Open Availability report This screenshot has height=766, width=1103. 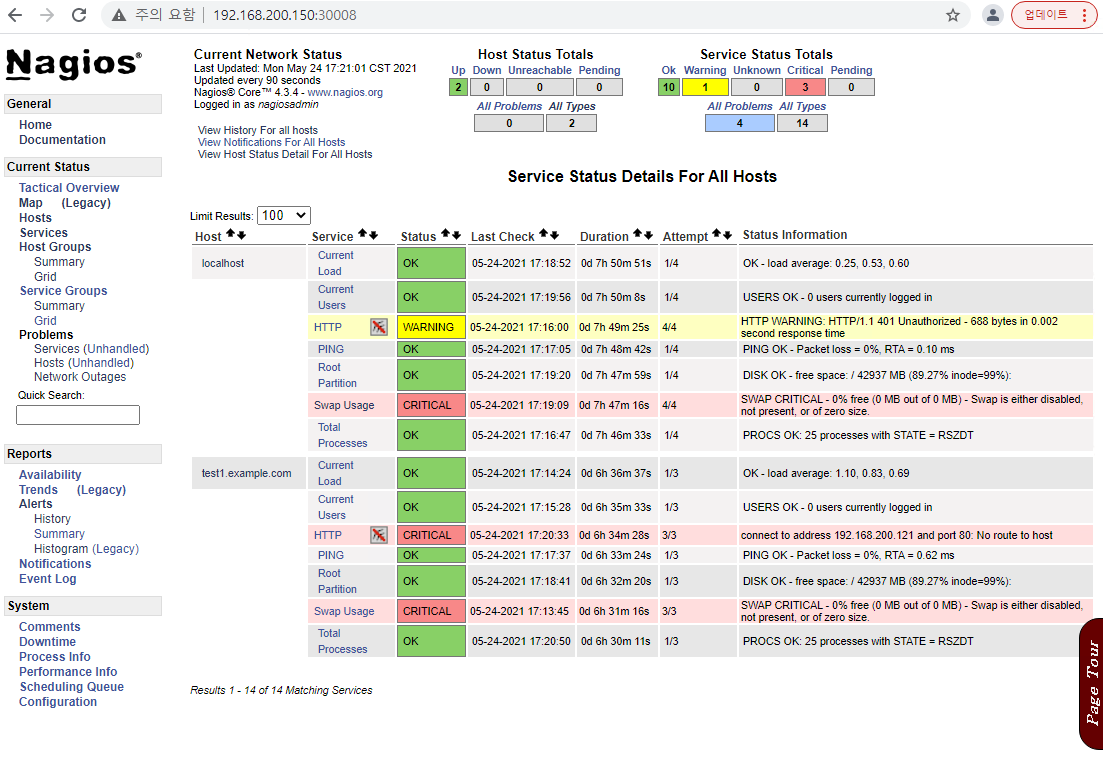point(50,475)
